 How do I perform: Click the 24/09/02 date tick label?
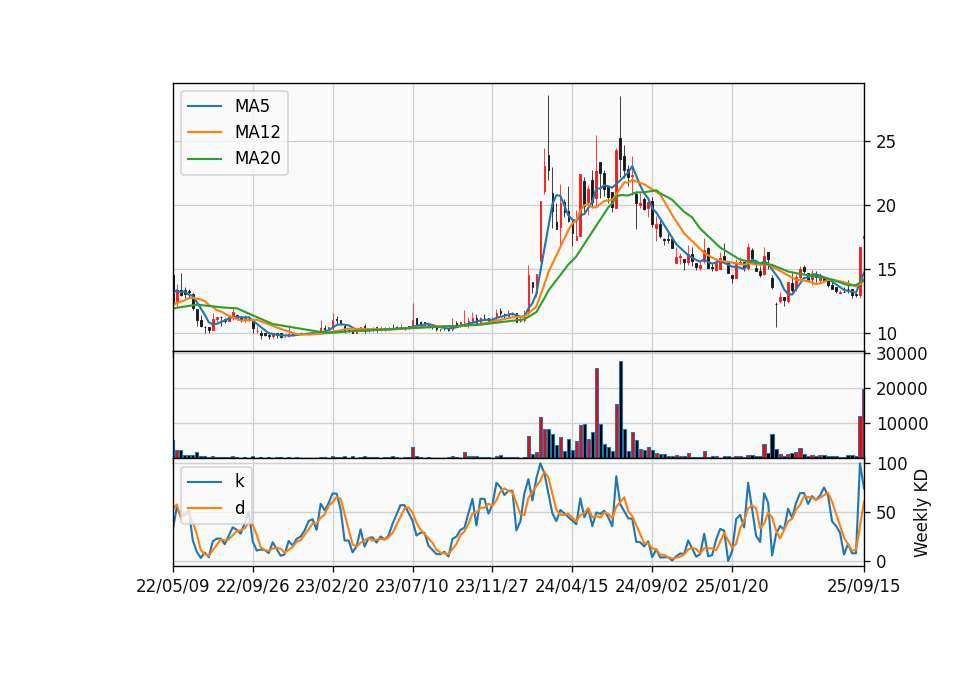(652, 586)
